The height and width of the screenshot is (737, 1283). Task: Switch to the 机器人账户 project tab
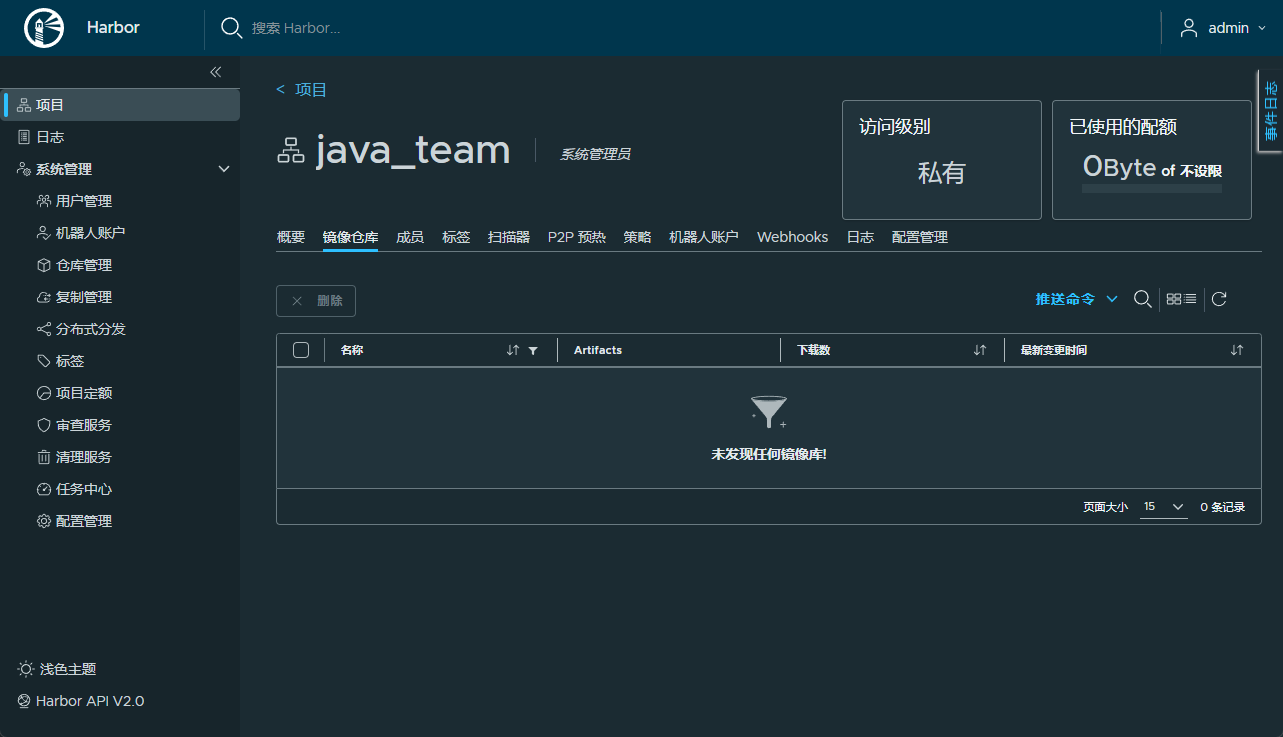pyautogui.click(x=704, y=237)
